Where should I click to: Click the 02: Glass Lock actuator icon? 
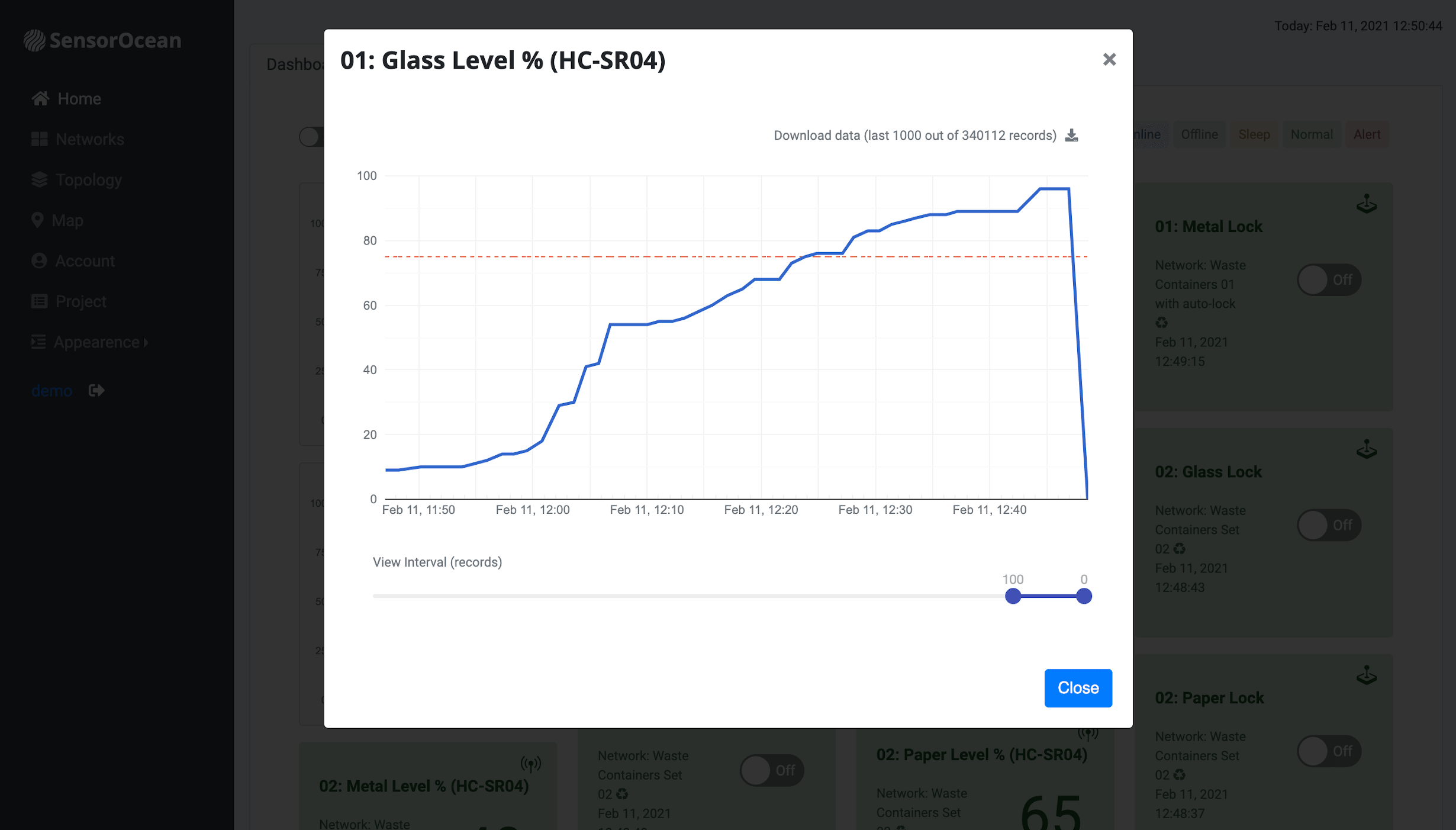pyautogui.click(x=1366, y=449)
